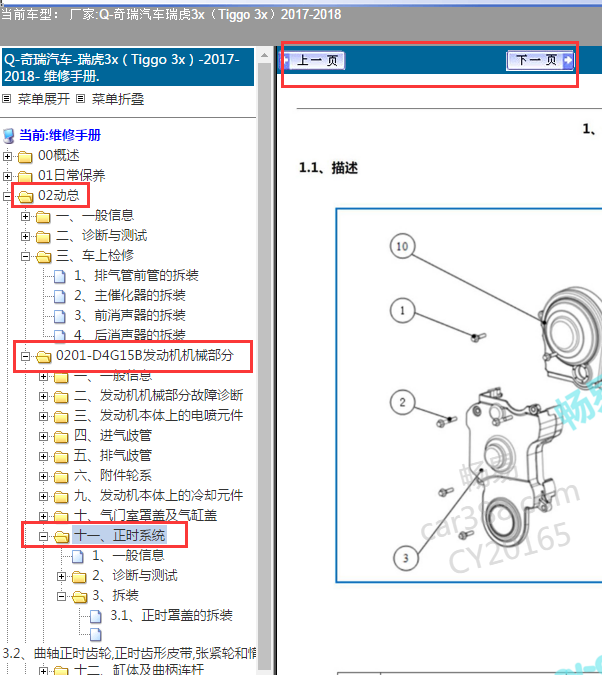The width and height of the screenshot is (602, 675).
Task: Click document icon of 1、一般信息 under 正时系统
Action: click(78, 556)
